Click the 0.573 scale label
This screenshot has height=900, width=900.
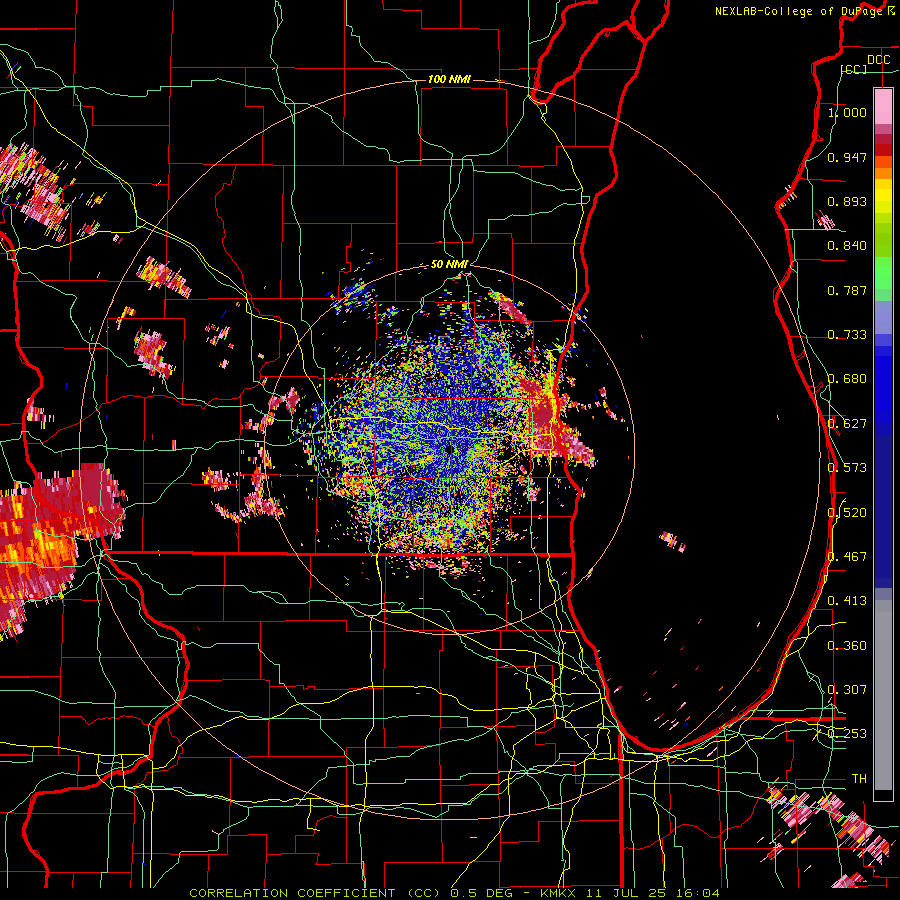pyautogui.click(x=847, y=468)
